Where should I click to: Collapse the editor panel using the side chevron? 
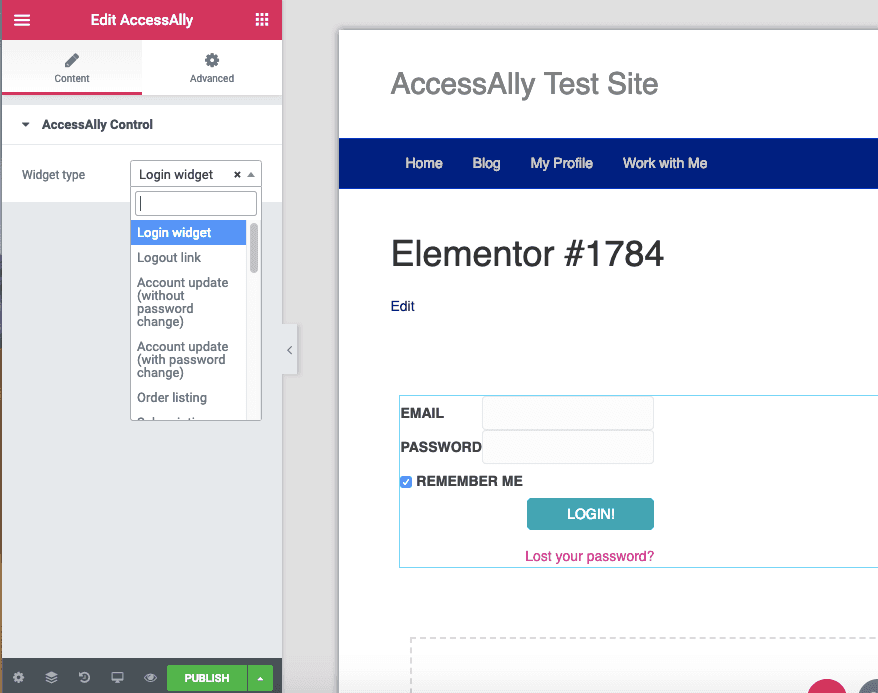[289, 350]
